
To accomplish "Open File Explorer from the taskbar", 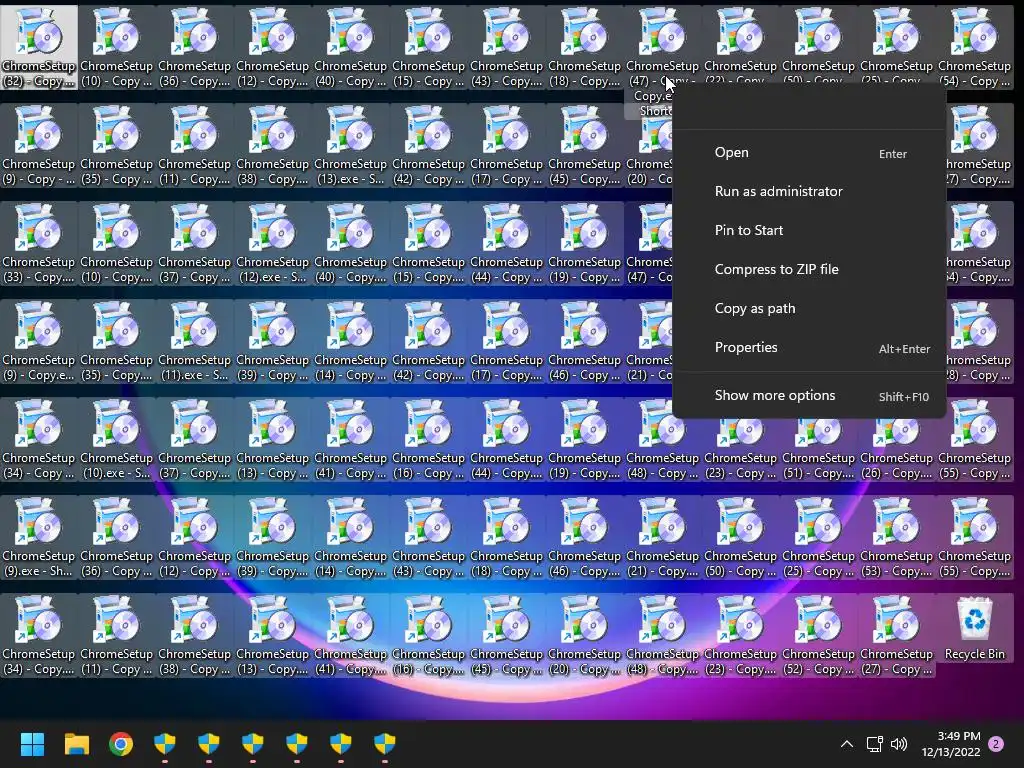I will 76,744.
